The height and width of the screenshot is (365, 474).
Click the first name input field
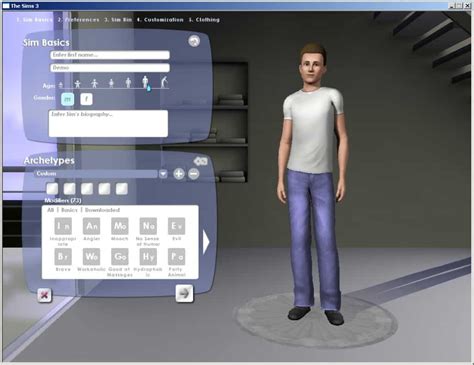coord(110,55)
